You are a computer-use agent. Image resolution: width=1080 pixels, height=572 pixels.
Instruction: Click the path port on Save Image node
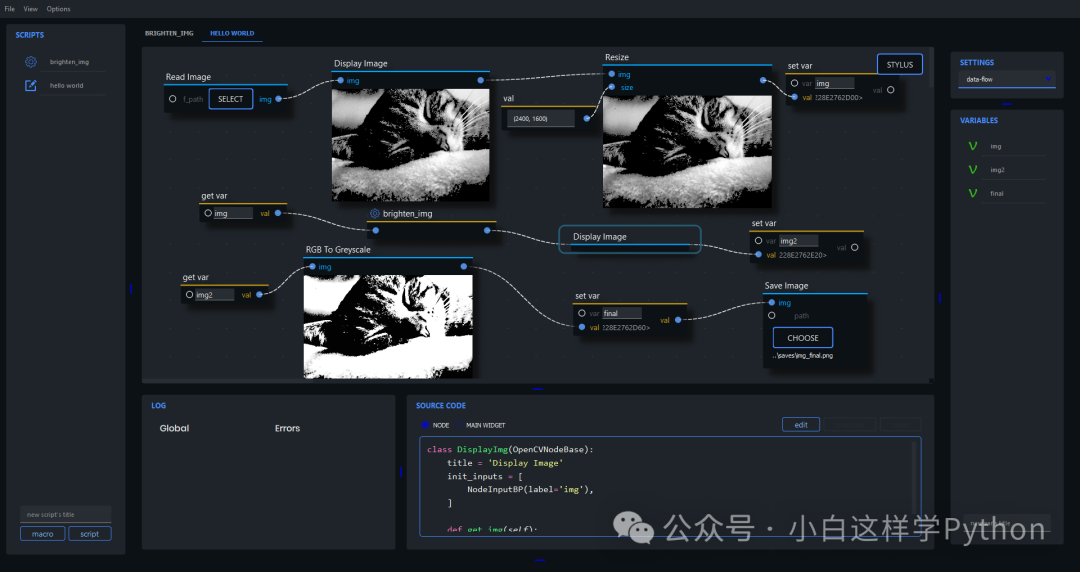771,316
